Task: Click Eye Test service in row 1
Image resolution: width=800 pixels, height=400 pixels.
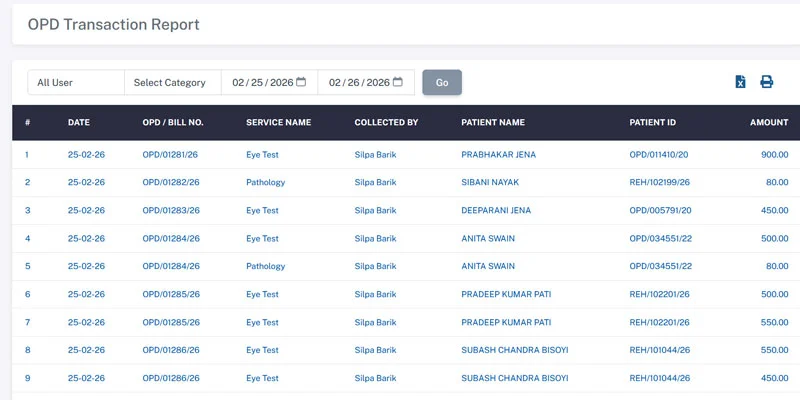Action: pos(262,155)
